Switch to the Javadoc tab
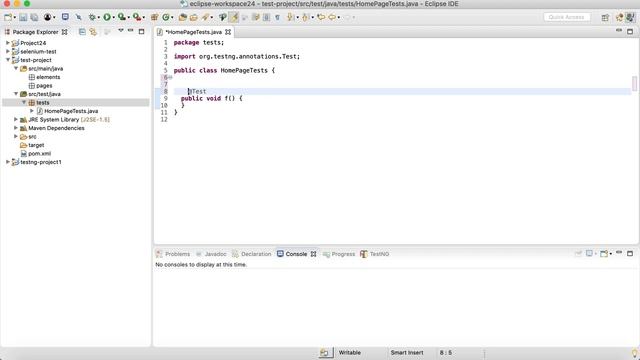The width and height of the screenshot is (640, 360). [211, 254]
